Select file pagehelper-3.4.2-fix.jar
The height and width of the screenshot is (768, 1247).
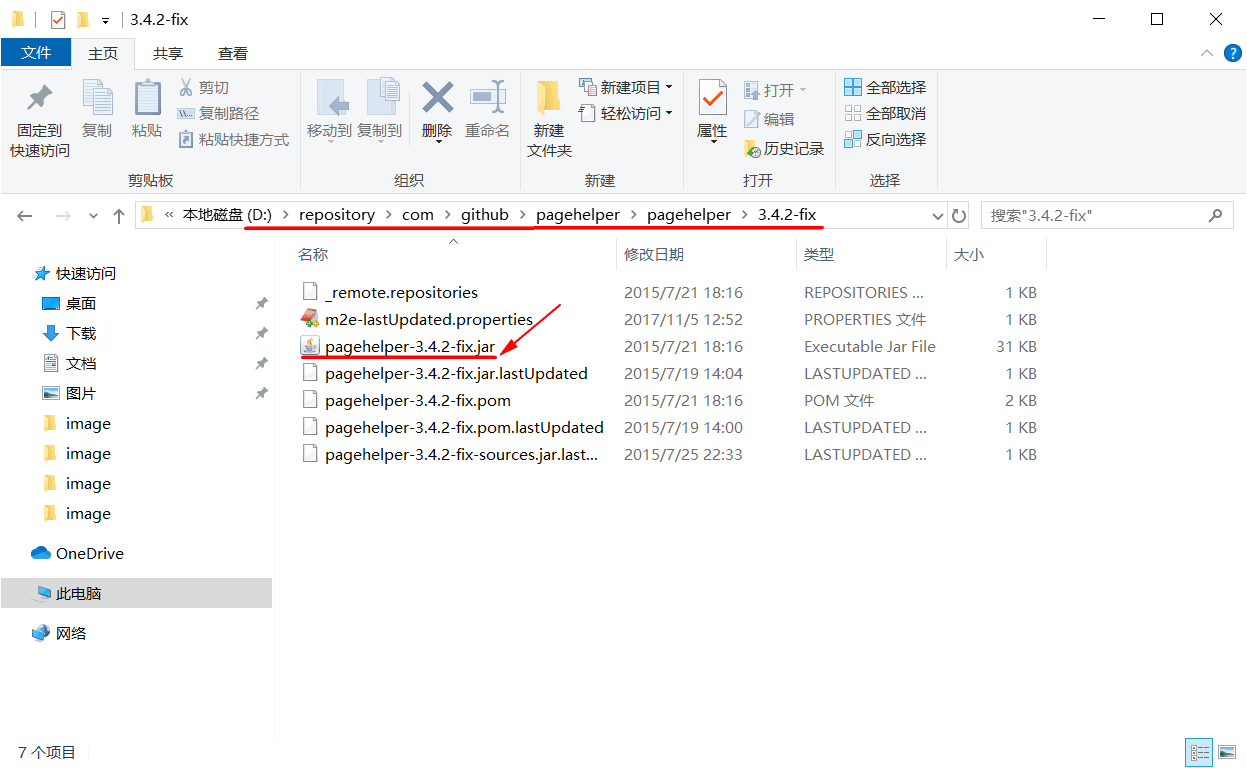coord(398,346)
